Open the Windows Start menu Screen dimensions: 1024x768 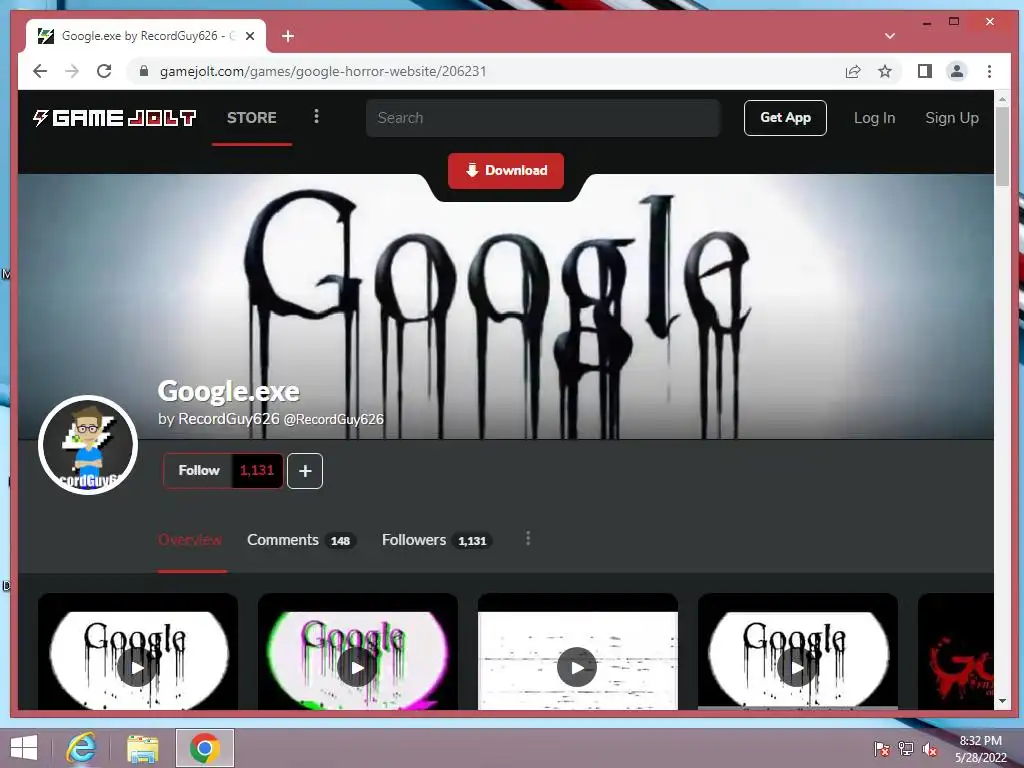click(x=24, y=748)
